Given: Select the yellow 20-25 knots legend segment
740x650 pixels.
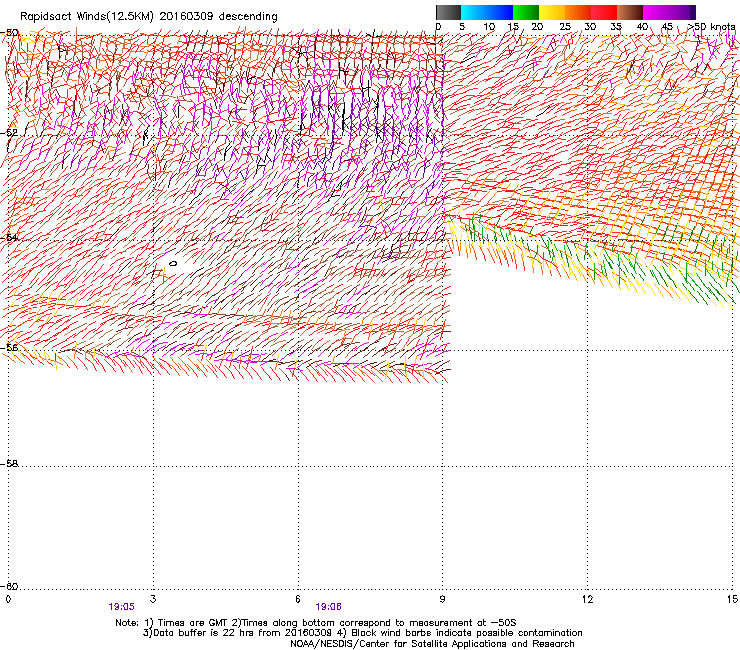Looking at the screenshot, I should point(552,12).
